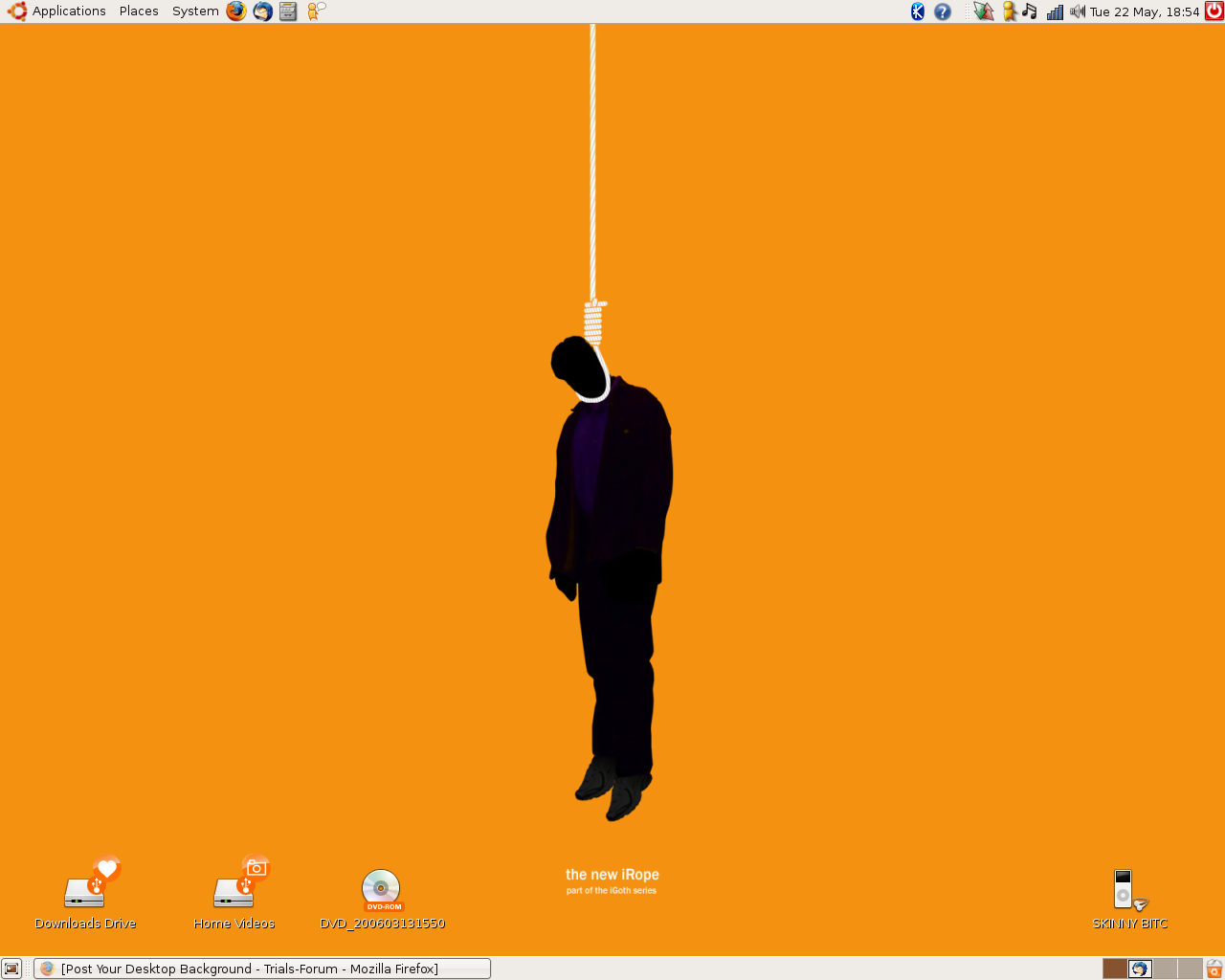Click the clock showing Tue 22 May, 18:54
The height and width of the screenshot is (980, 1225).
click(x=1145, y=11)
